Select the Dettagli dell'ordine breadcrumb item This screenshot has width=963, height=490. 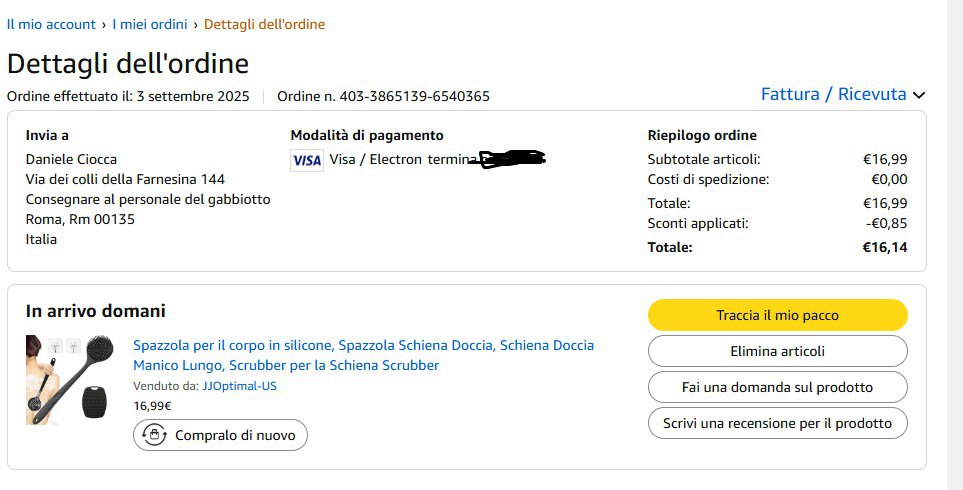tap(264, 24)
